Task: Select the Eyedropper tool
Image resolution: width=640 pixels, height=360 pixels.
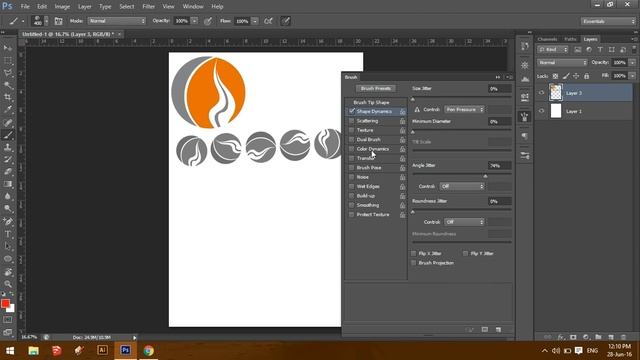Action: [8, 109]
